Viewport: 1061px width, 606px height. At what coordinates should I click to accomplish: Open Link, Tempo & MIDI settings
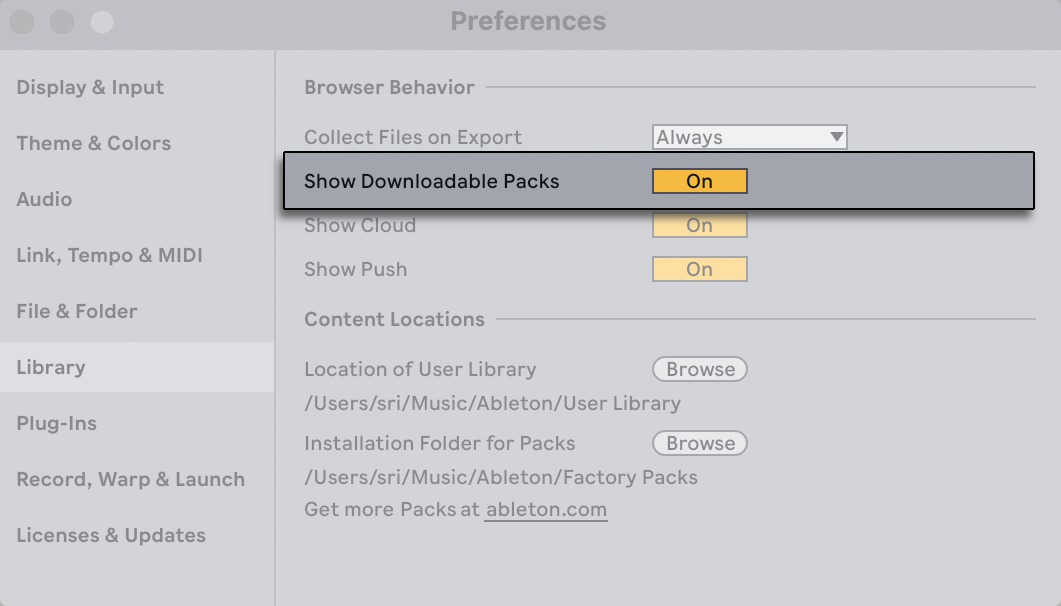coord(109,255)
